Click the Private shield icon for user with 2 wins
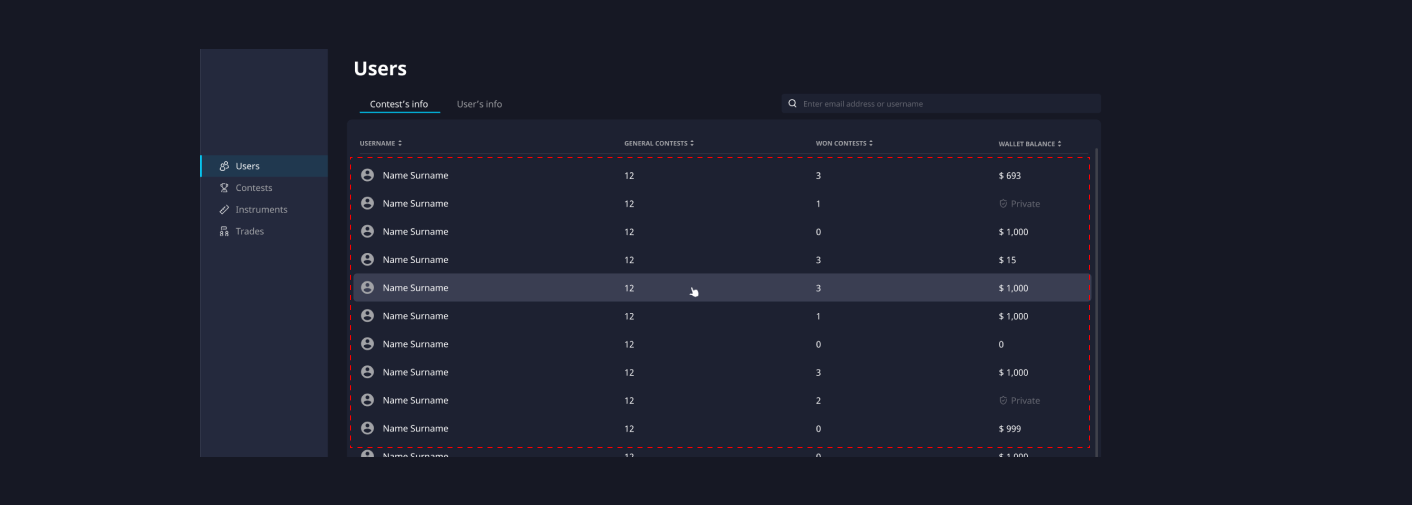 (1003, 401)
